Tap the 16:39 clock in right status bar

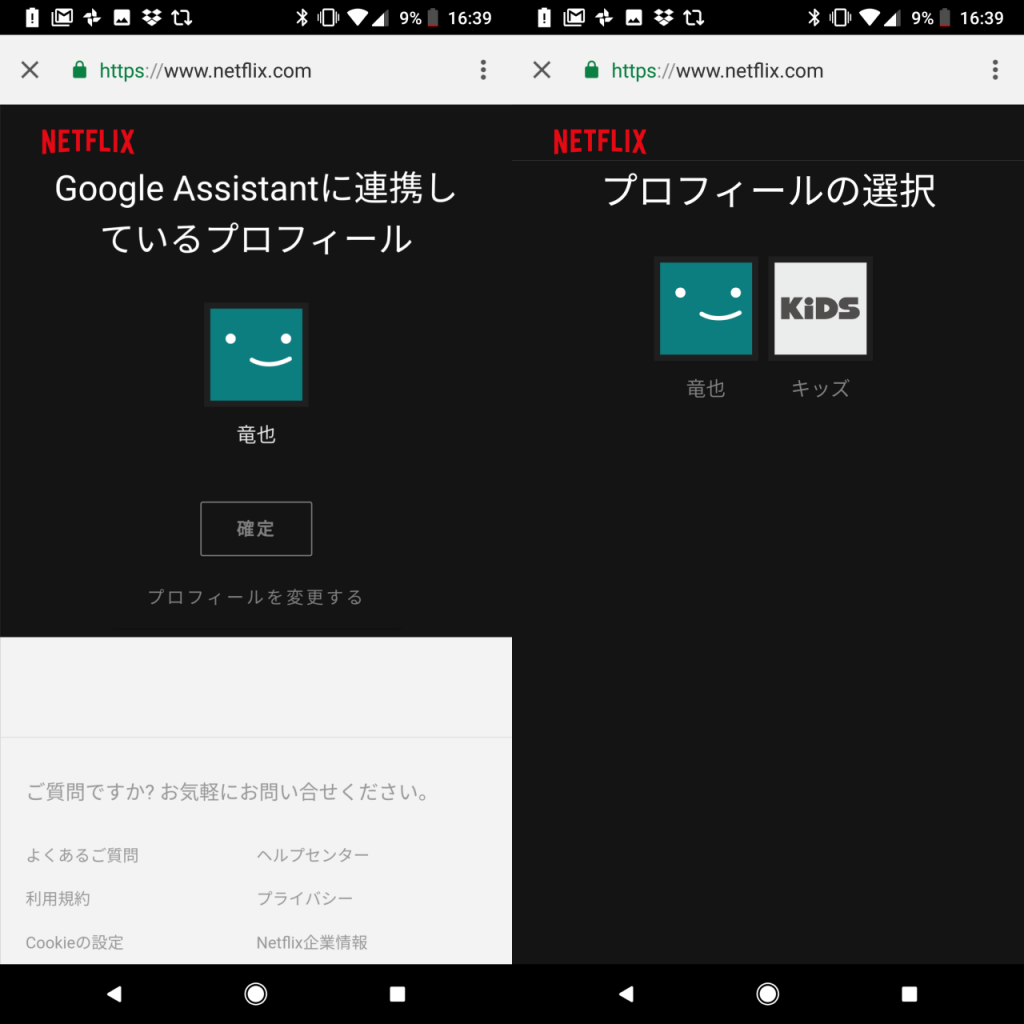point(982,18)
